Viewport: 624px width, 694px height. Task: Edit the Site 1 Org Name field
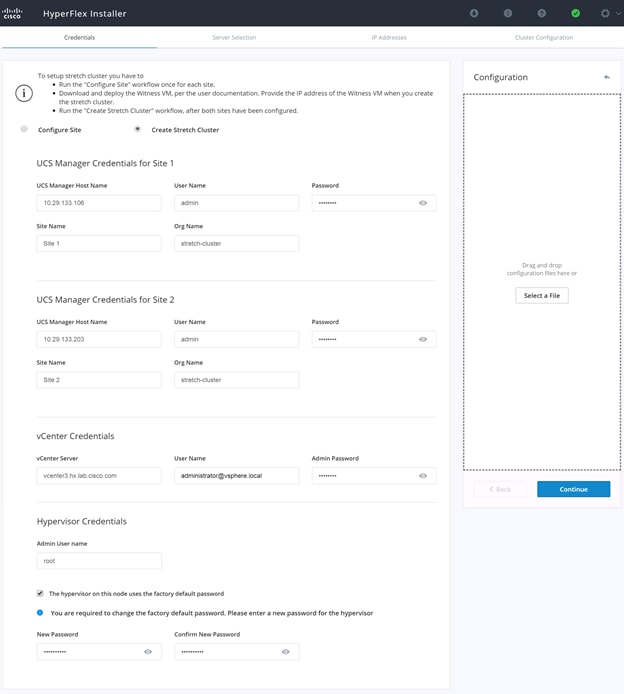237,243
